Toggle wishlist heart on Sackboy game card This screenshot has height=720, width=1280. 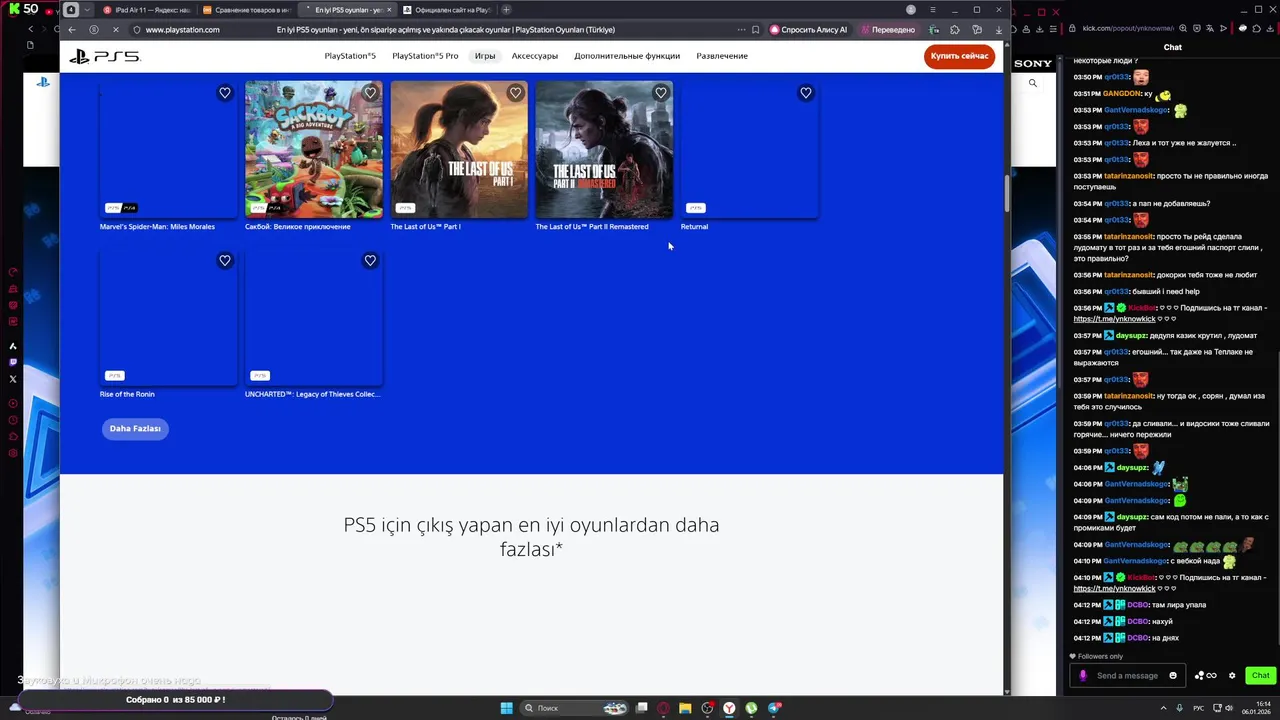tap(370, 93)
